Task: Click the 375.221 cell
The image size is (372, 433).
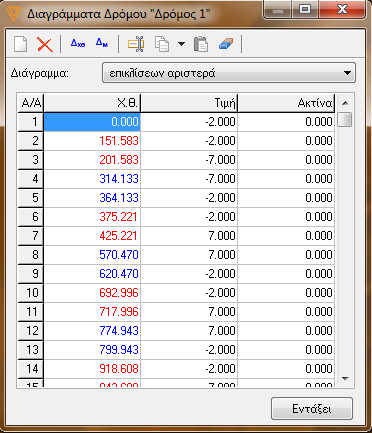Action: [92, 217]
